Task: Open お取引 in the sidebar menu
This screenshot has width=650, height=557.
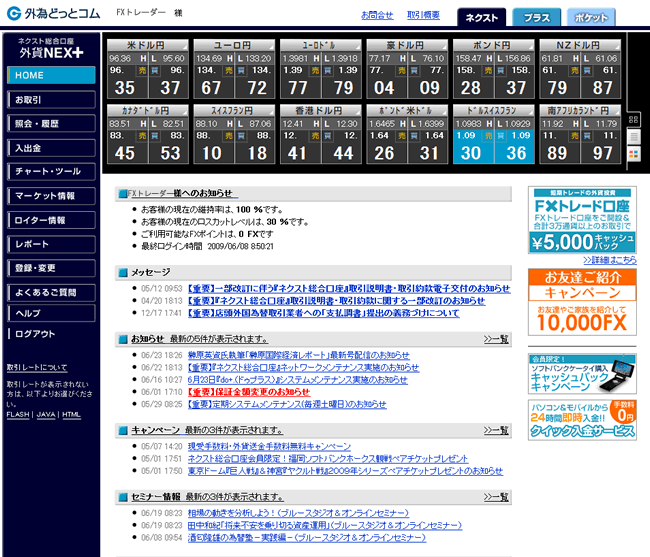Action: 51,99
